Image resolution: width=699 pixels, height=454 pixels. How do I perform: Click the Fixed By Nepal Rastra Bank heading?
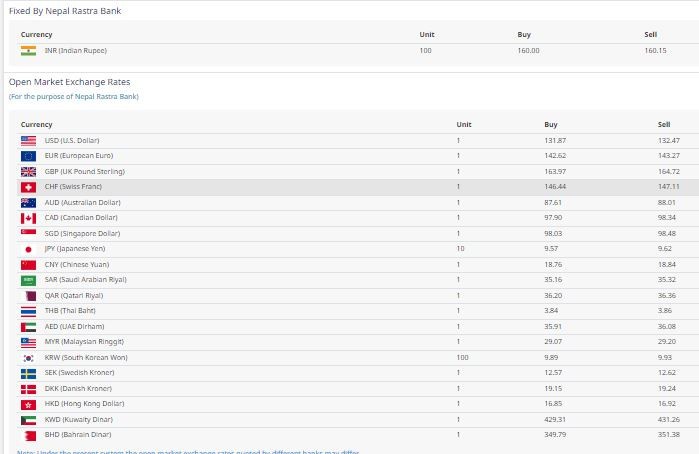tap(65, 11)
